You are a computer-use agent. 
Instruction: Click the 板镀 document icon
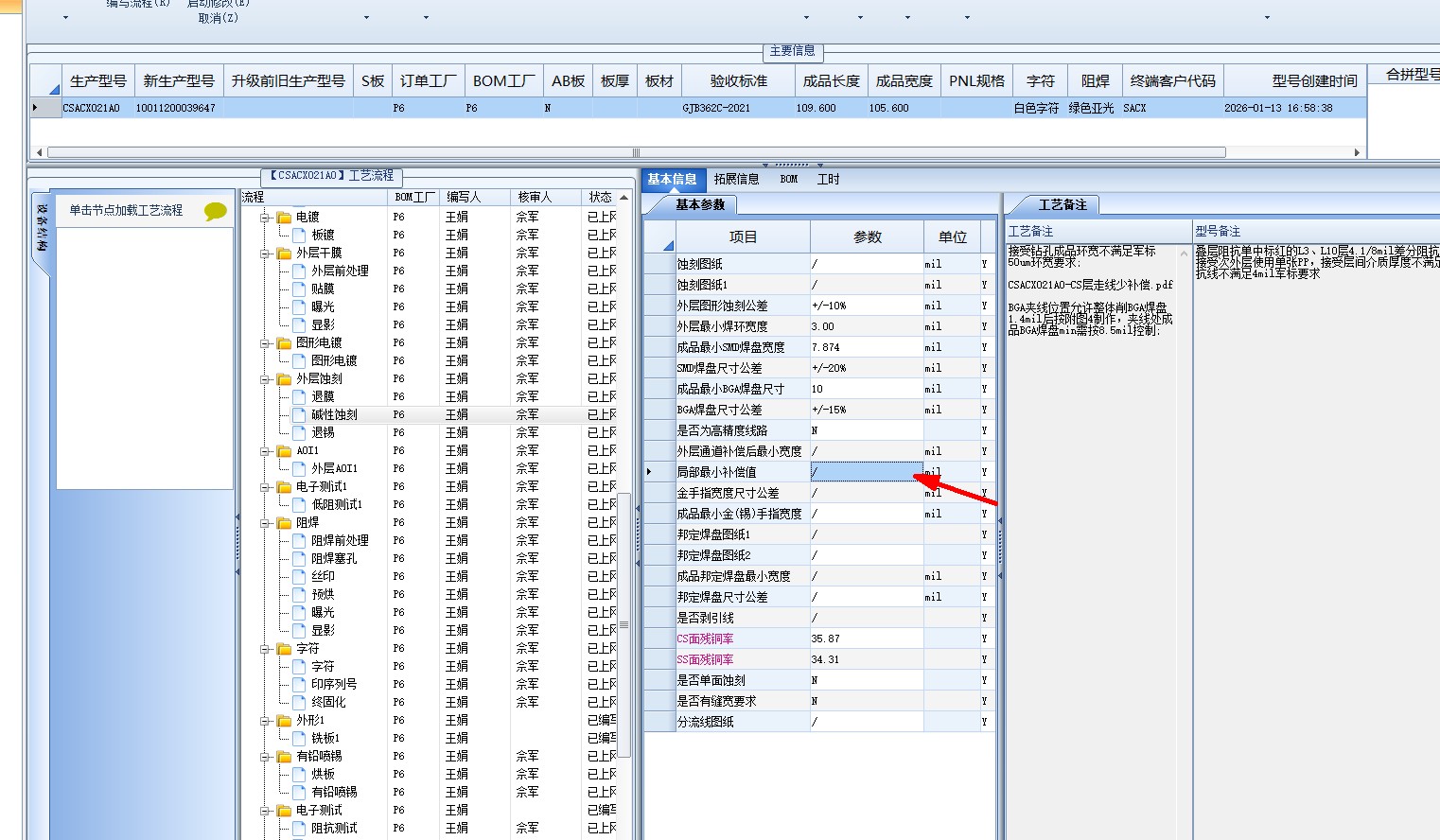tap(299, 235)
